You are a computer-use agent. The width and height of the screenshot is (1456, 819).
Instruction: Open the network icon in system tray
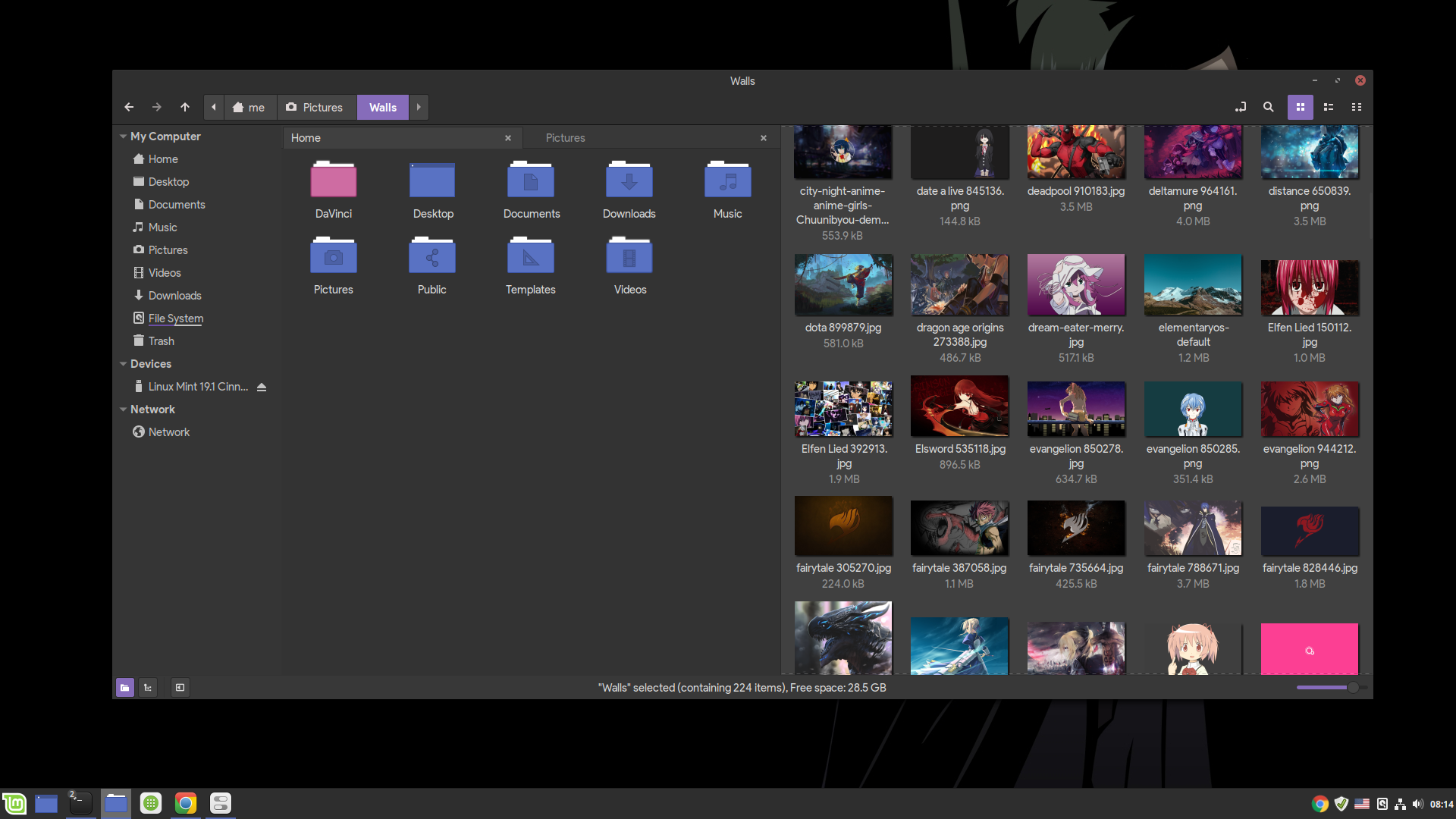click(1401, 804)
